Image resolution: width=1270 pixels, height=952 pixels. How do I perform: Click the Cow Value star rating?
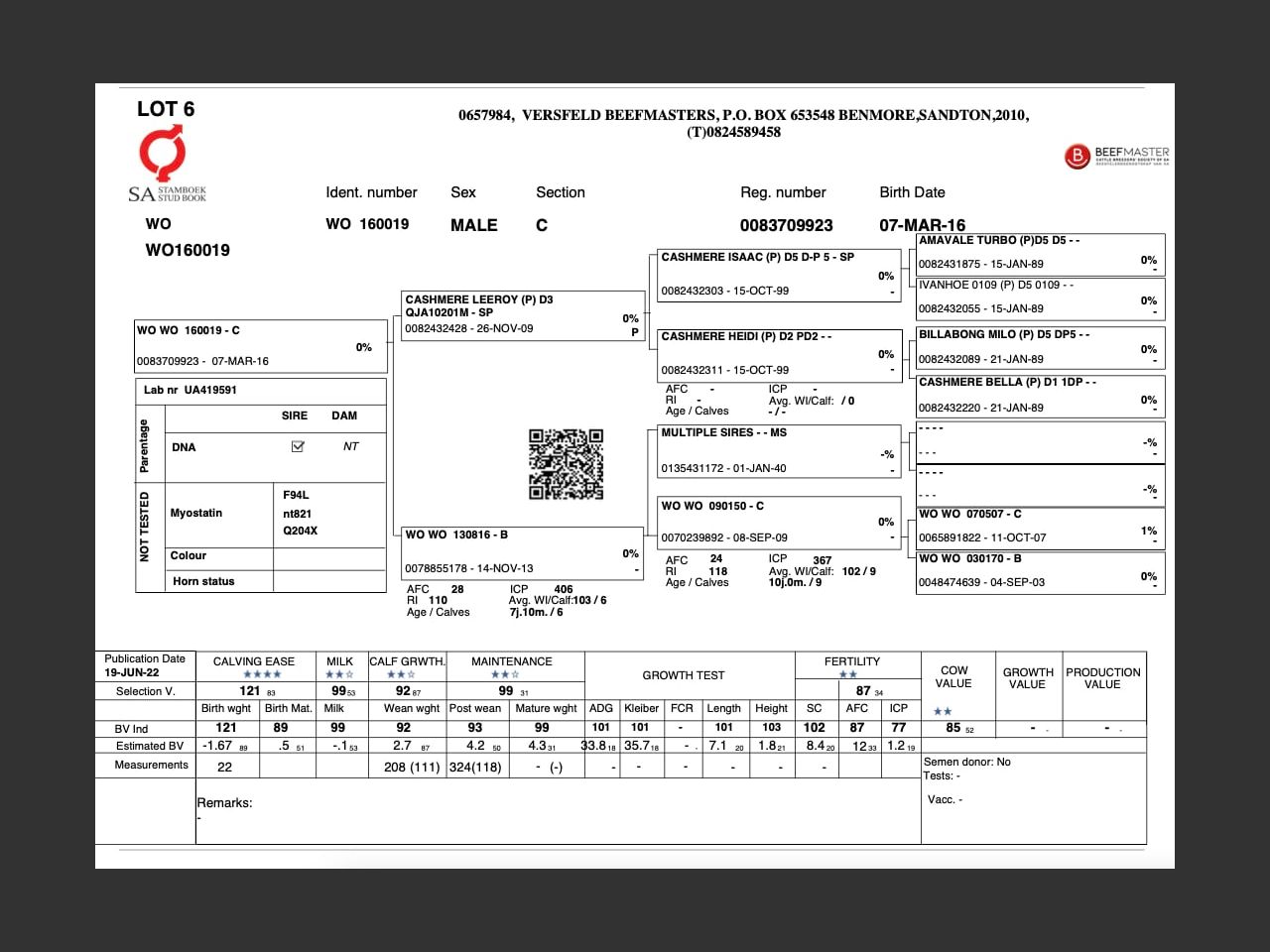coord(943,711)
